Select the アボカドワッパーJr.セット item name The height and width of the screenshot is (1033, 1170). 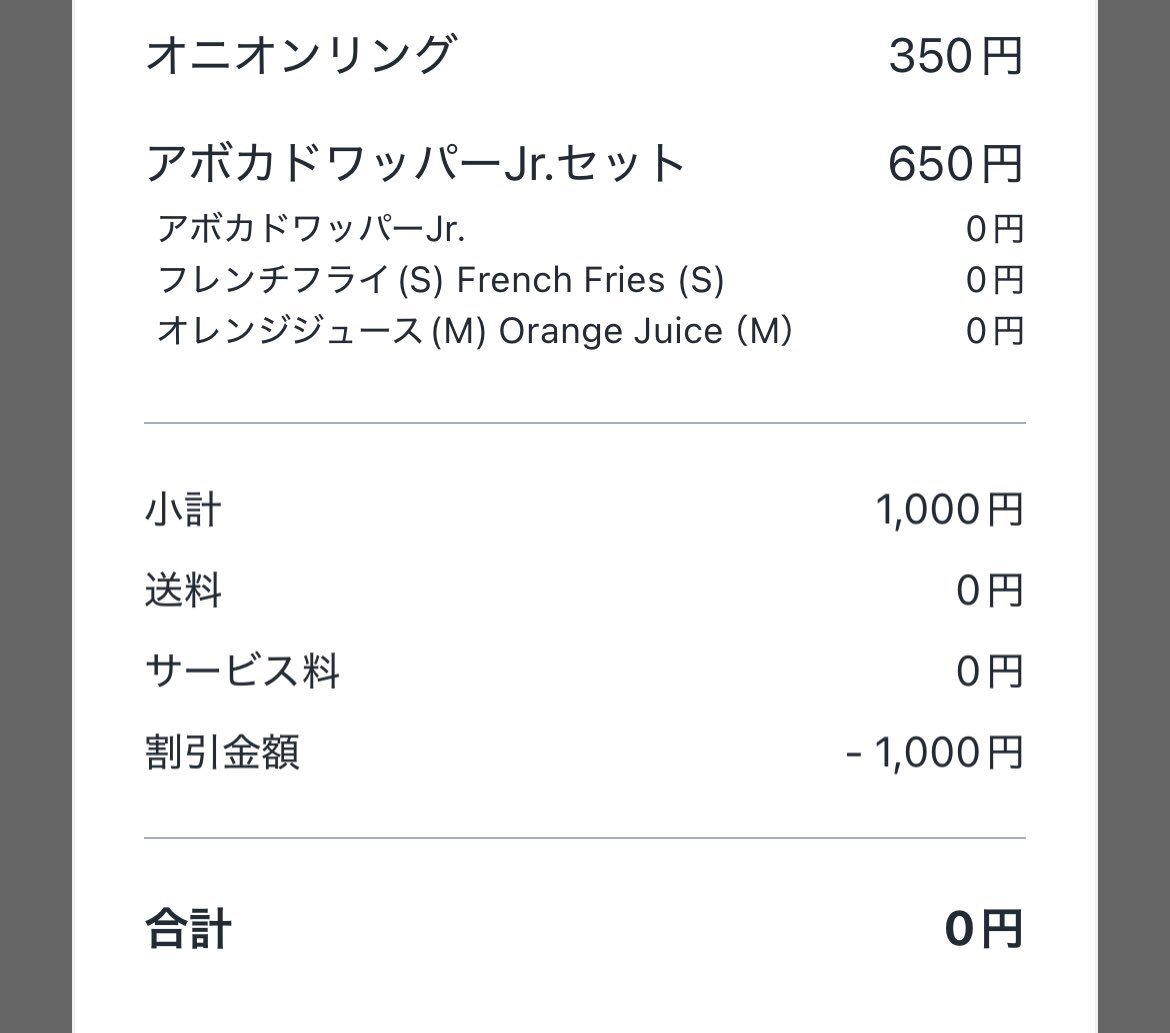(x=415, y=163)
